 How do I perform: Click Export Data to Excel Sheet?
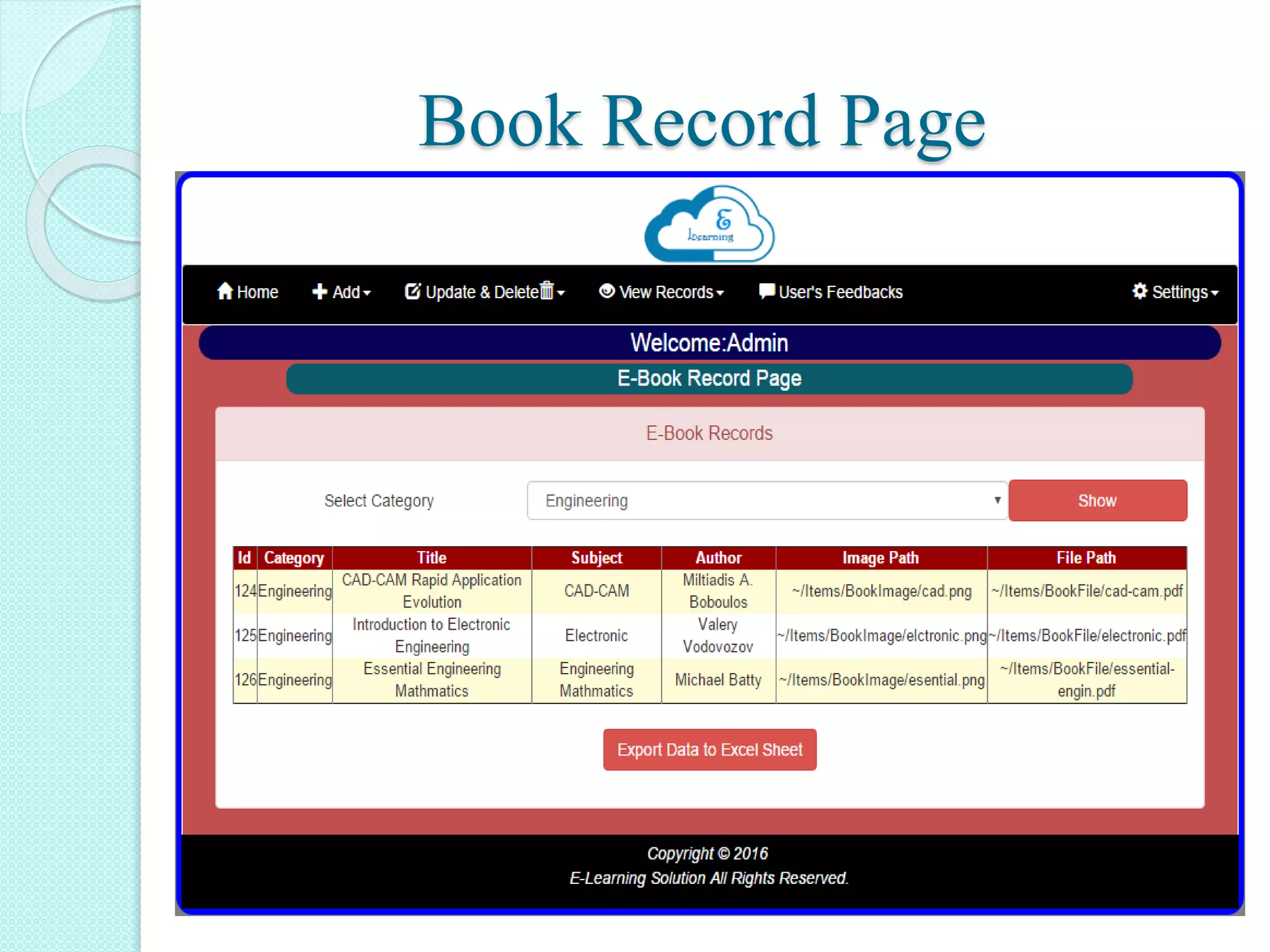click(709, 749)
